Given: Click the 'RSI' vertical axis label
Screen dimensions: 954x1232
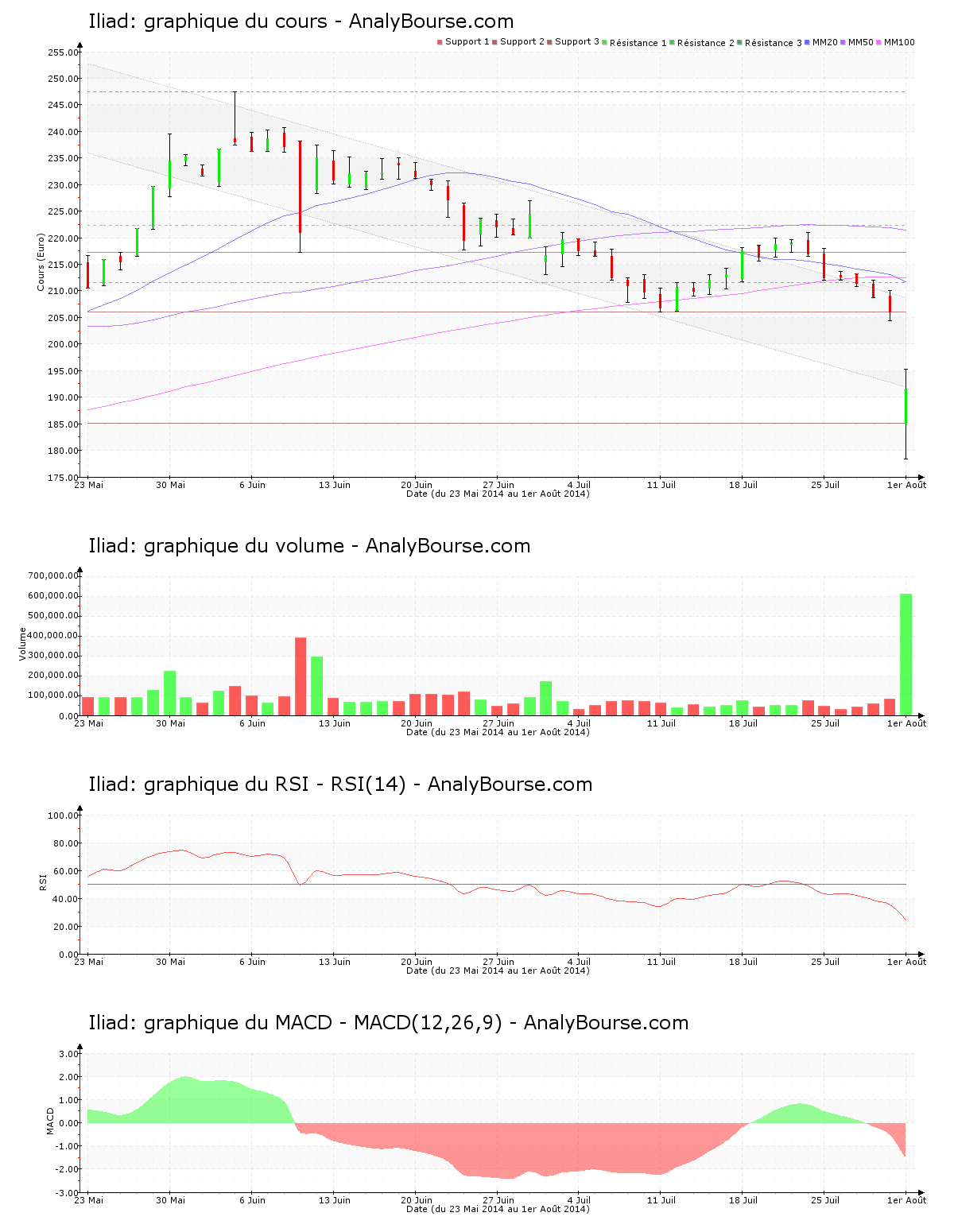Looking at the screenshot, I should [x=42, y=881].
